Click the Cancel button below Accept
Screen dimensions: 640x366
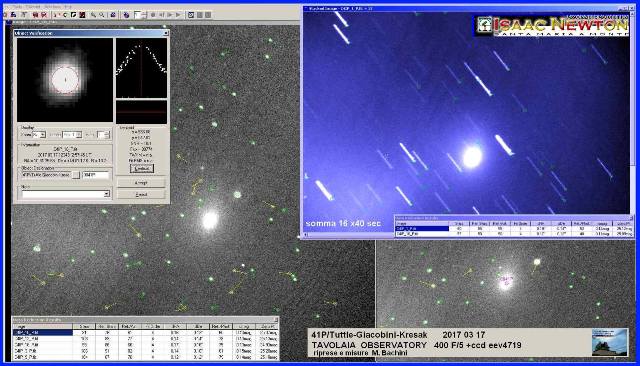coord(141,195)
